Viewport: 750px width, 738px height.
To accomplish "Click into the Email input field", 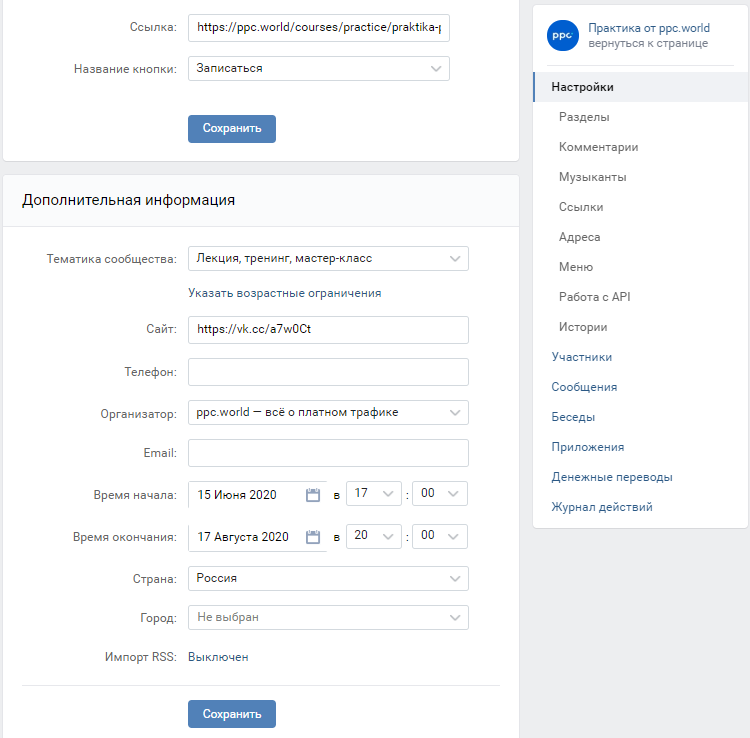I will click(328, 453).
